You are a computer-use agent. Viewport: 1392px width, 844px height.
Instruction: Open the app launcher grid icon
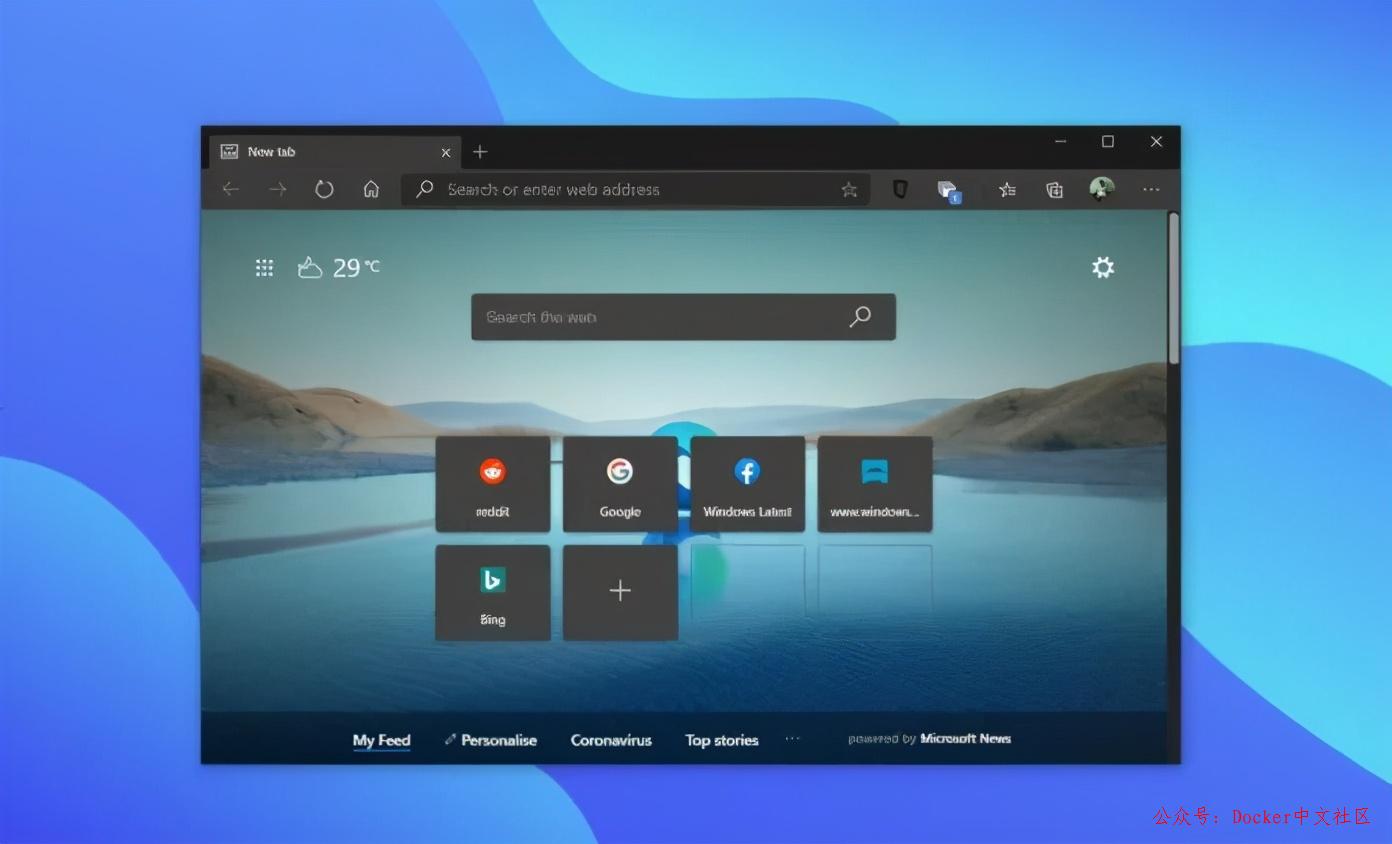[264, 267]
